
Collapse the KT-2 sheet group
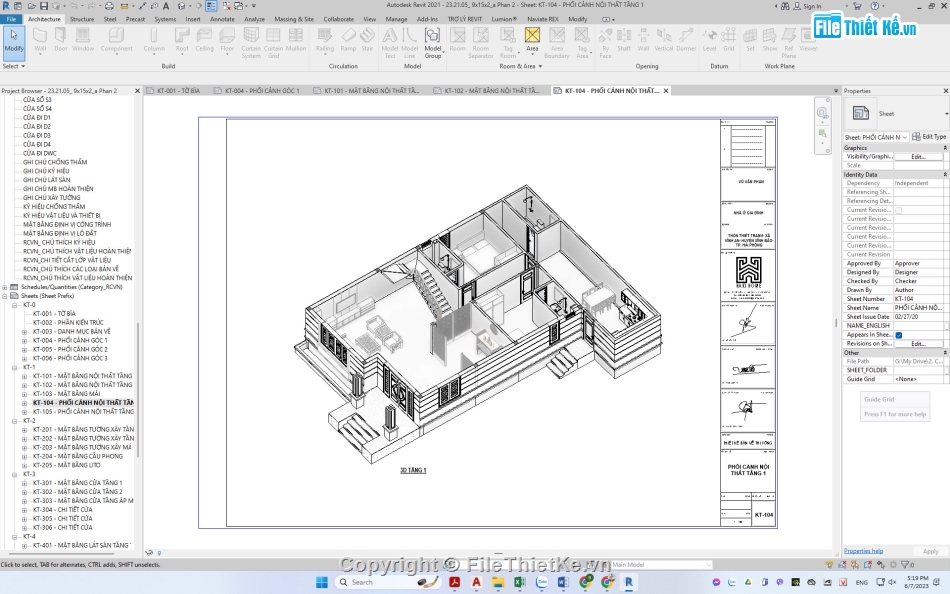[x=15, y=421]
